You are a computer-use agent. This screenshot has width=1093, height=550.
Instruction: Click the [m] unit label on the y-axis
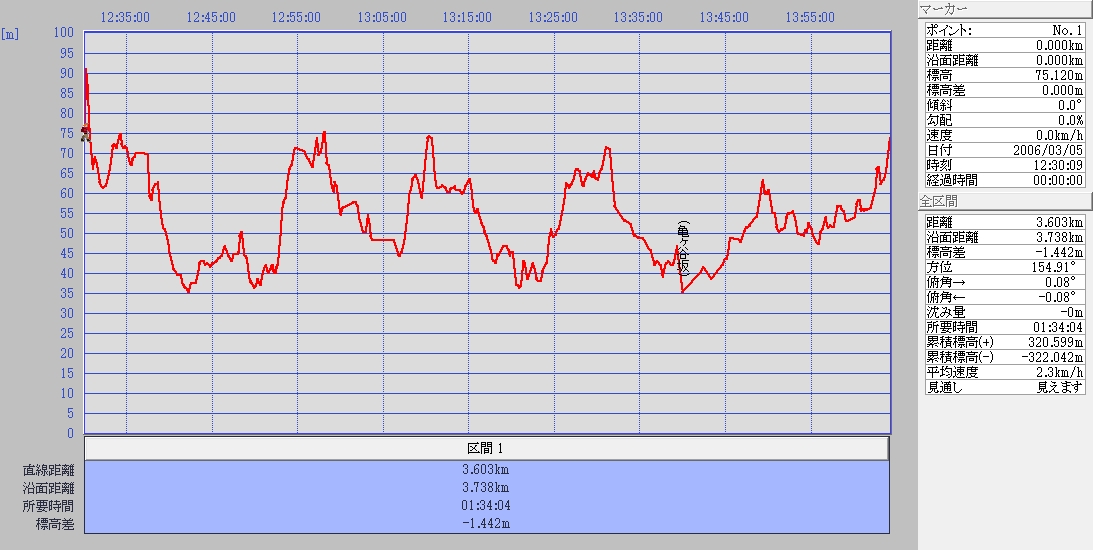click(11, 34)
